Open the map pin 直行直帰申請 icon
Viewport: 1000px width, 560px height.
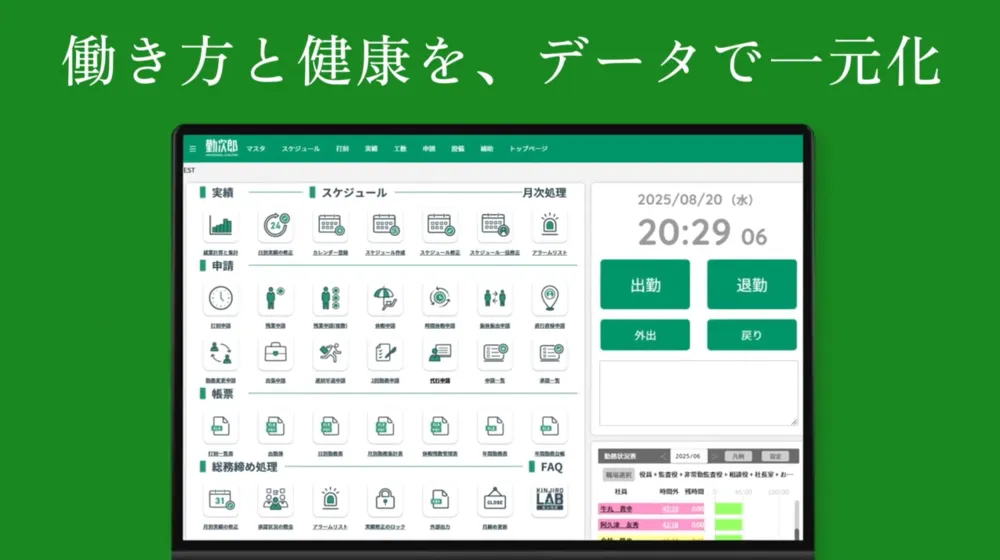(550, 298)
